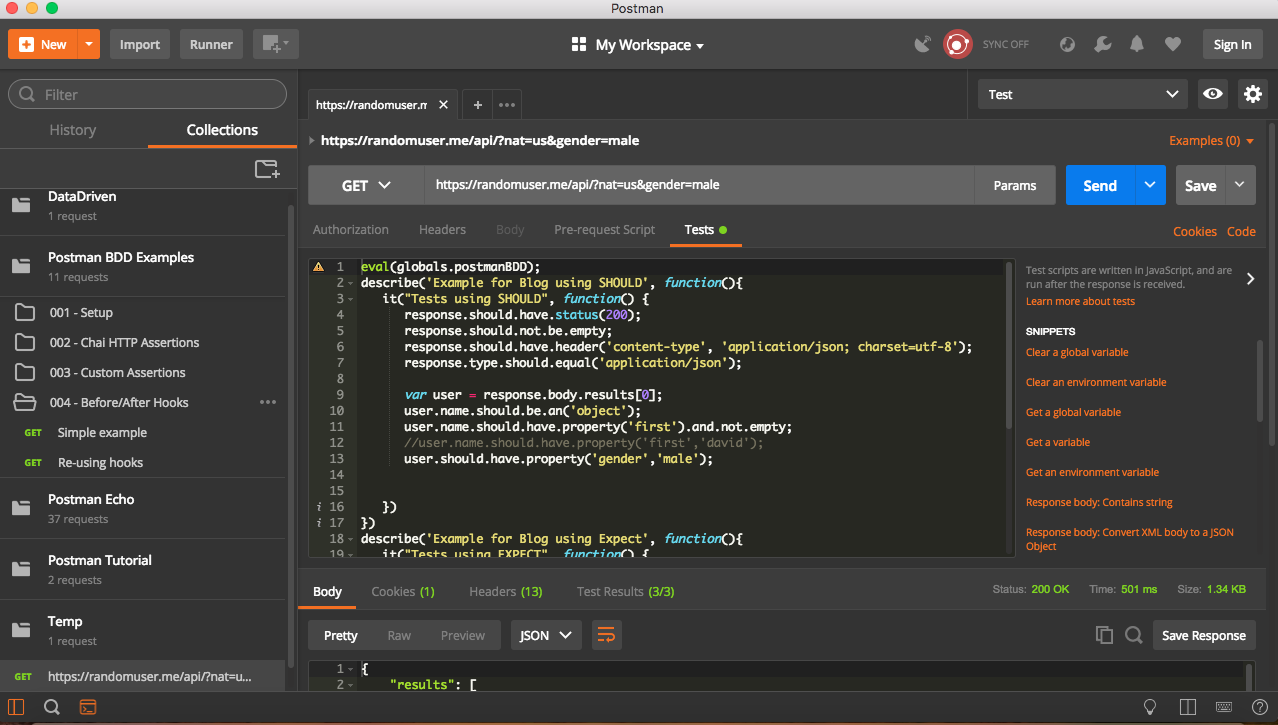
Task: Open the API network globe icon
Action: (x=1067, y=44)
